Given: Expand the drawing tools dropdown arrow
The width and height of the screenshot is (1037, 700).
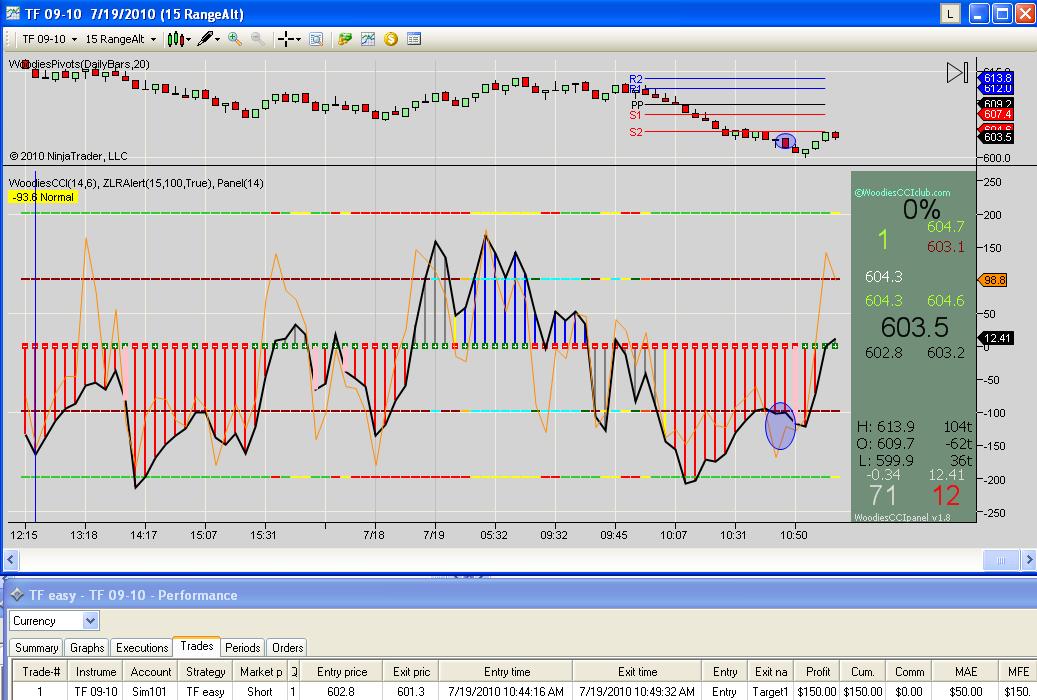Looking at the screenshot, I should [x=218, y=40].
